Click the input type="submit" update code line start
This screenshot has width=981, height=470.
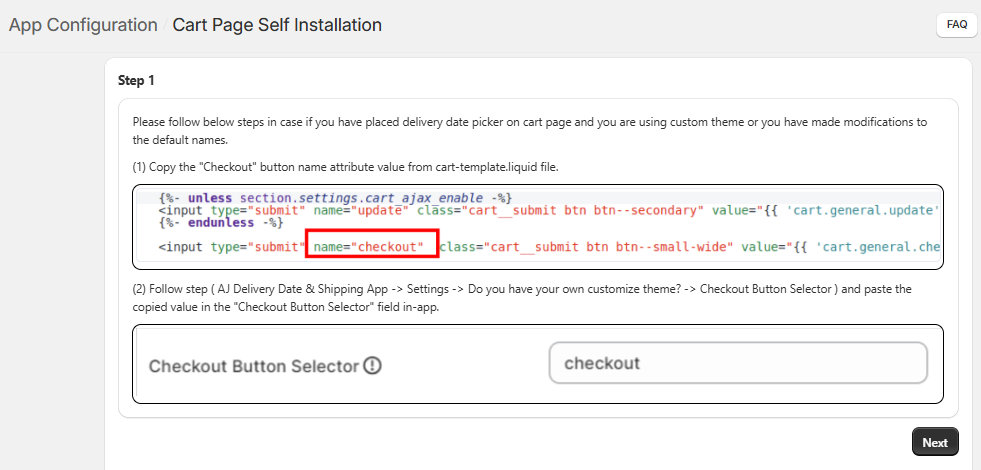pos(230,210)
